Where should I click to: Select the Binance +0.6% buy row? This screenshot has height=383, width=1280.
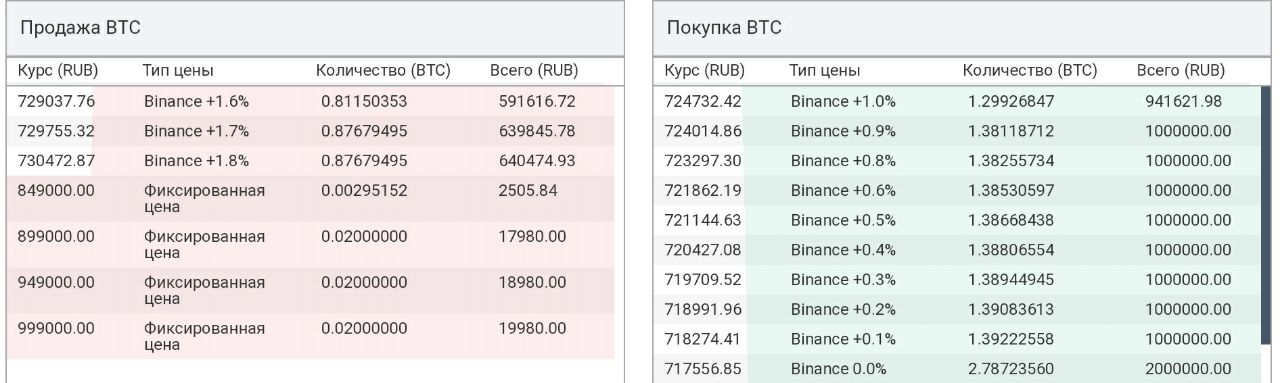[x=958, y=190]
